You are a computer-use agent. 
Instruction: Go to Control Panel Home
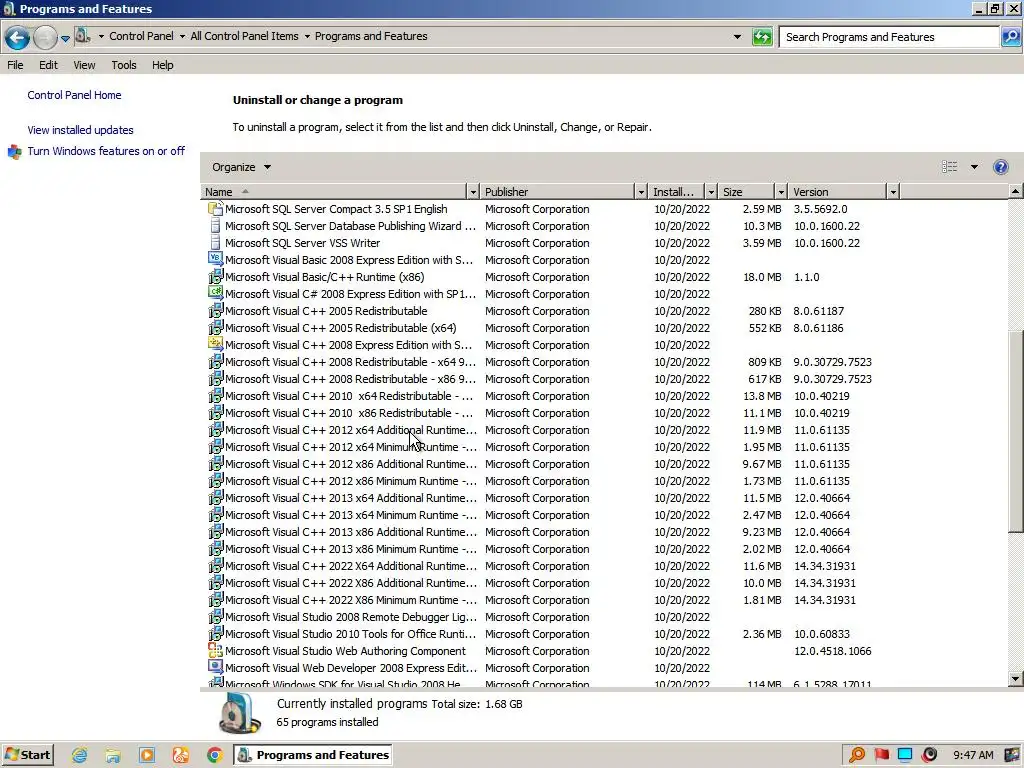(x=74, y=95)
